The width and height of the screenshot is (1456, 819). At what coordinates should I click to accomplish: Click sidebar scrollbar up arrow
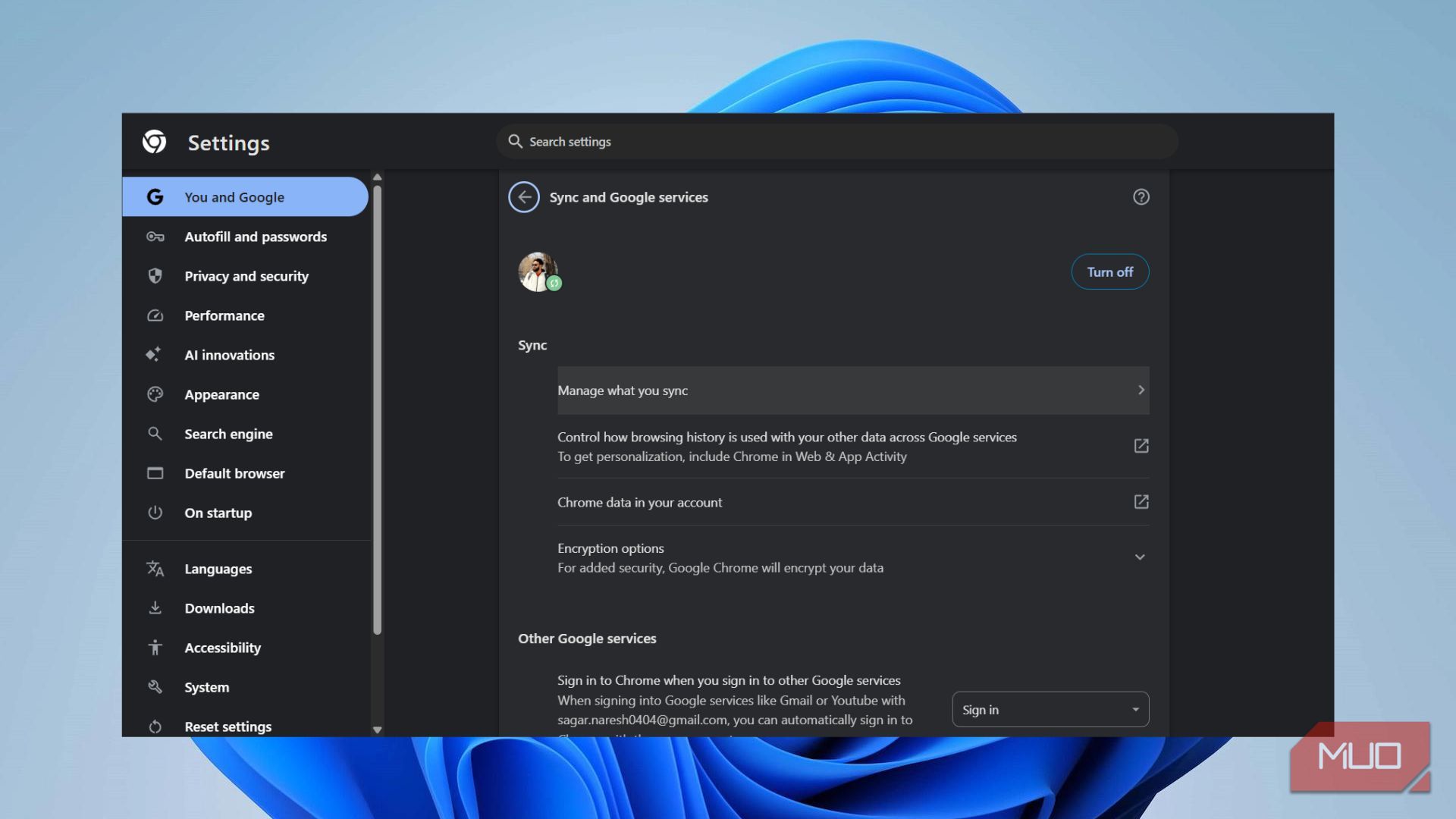pyautogui.click(x=377, y=177)
